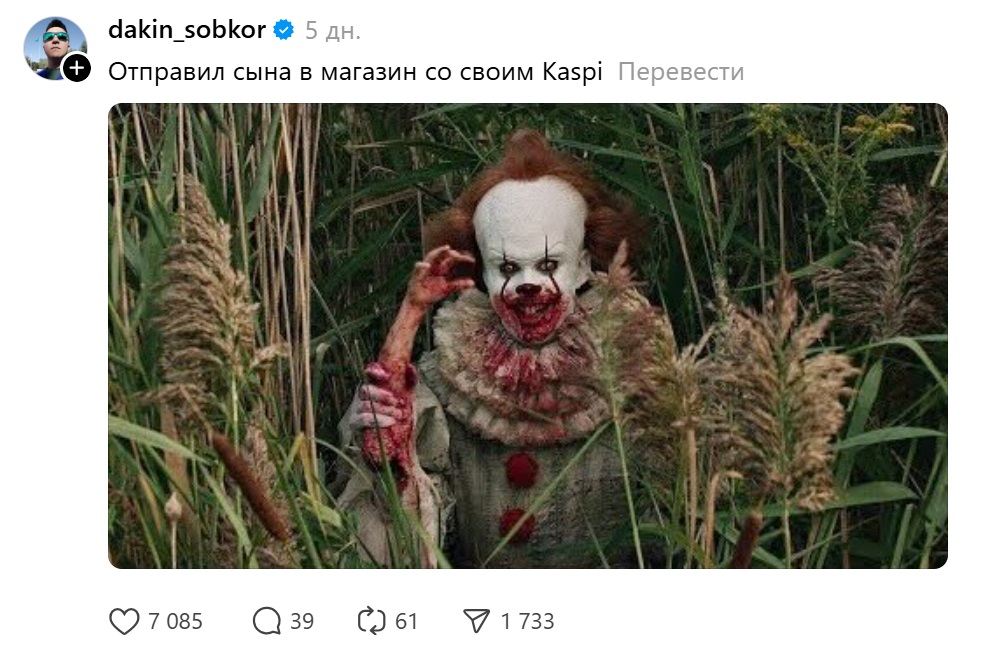991x653 pixels.
Task: Open dakin_sobkor's profile picture
Action: tap(55, 48)
